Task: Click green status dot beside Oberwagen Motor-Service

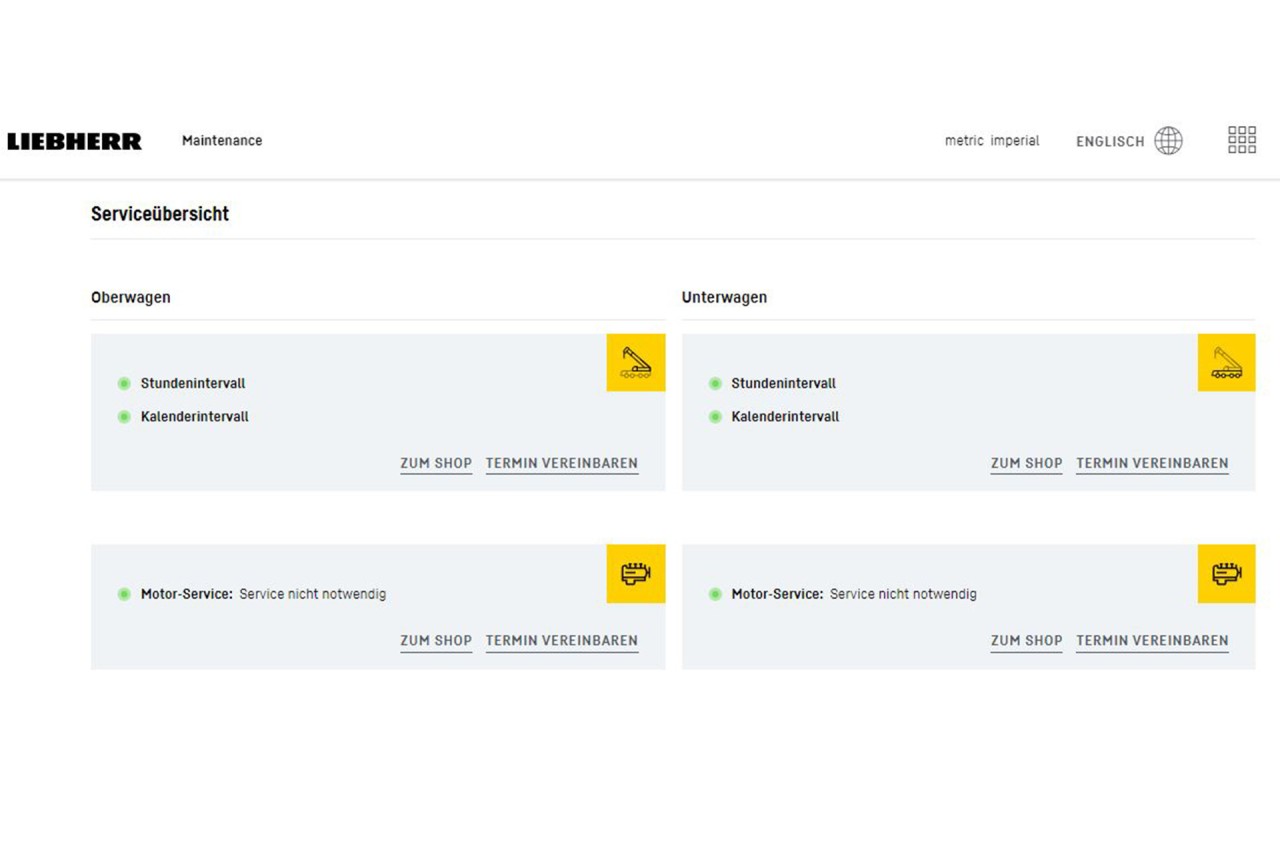Action: pyautogui.click(x=124, y=594)
